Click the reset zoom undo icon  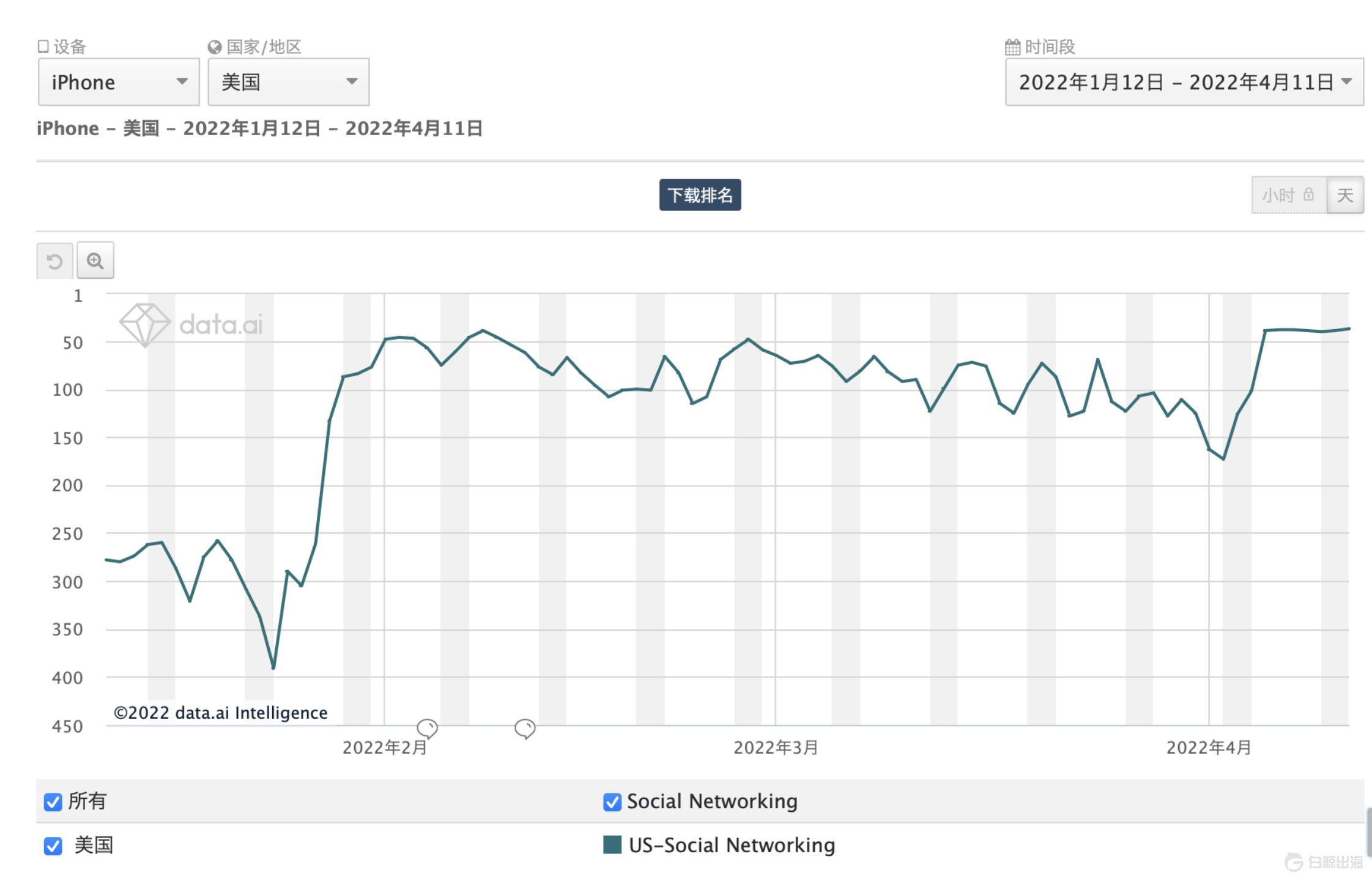(54, 261)
